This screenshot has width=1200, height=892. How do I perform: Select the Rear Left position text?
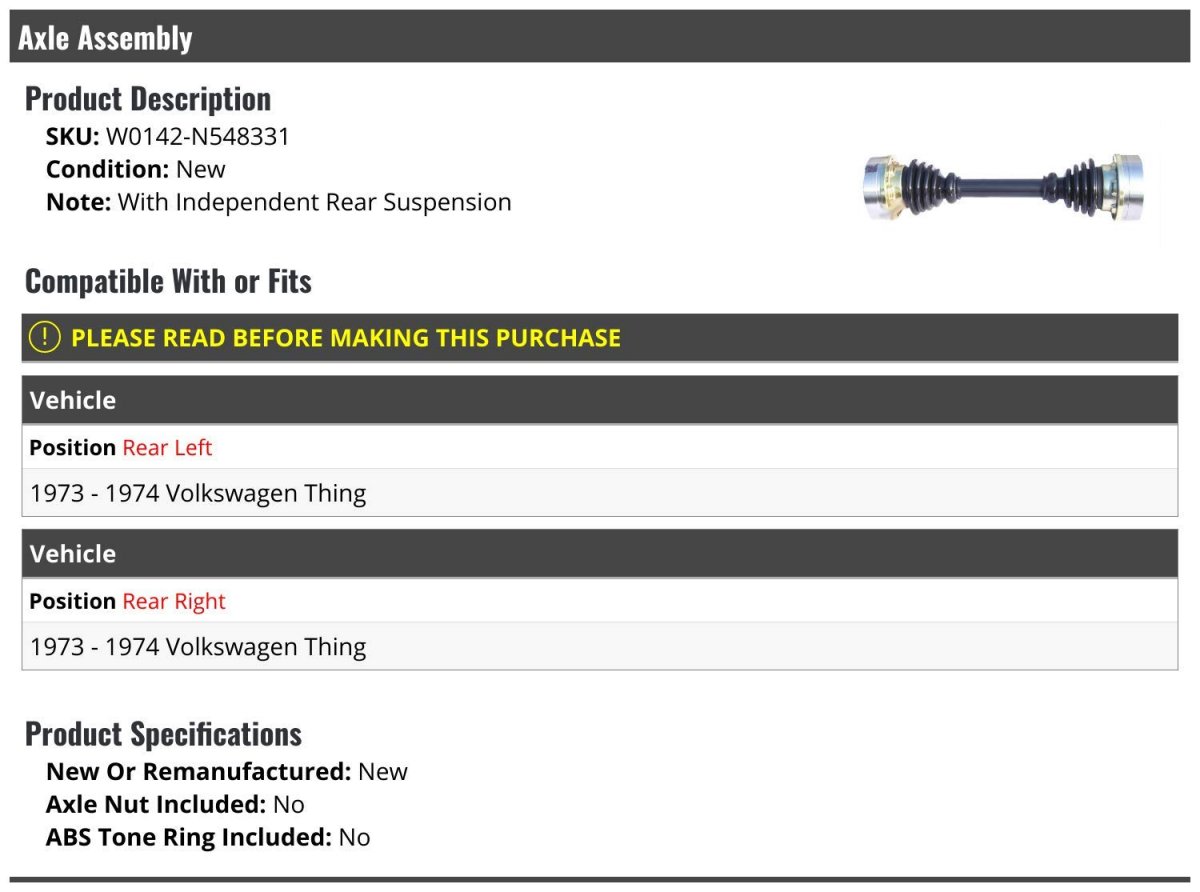click(167, 448)
